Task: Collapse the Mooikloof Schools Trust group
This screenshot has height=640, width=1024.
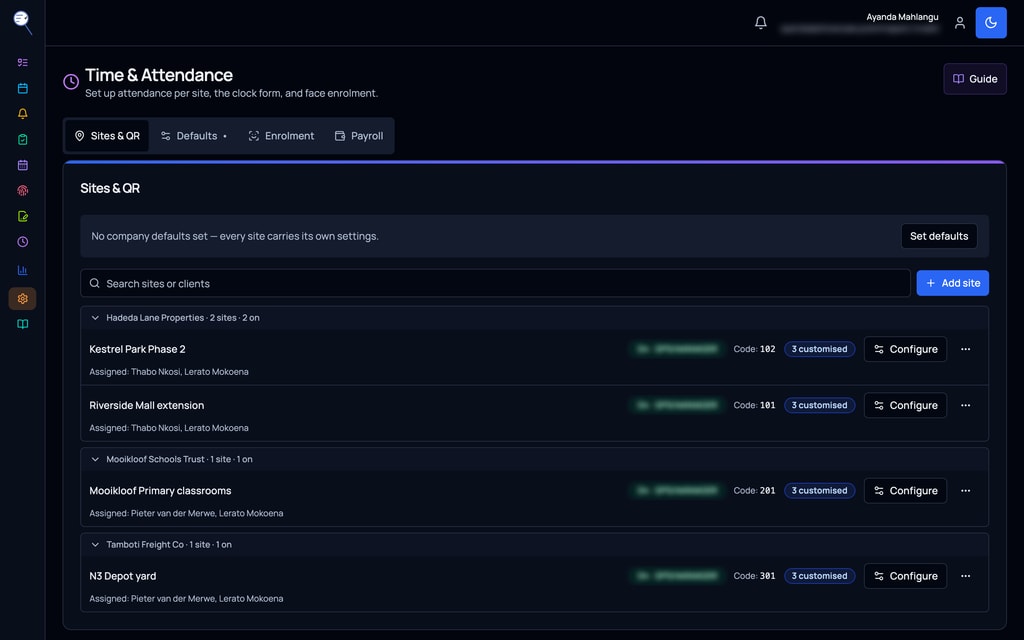Action: coord(95,460)
